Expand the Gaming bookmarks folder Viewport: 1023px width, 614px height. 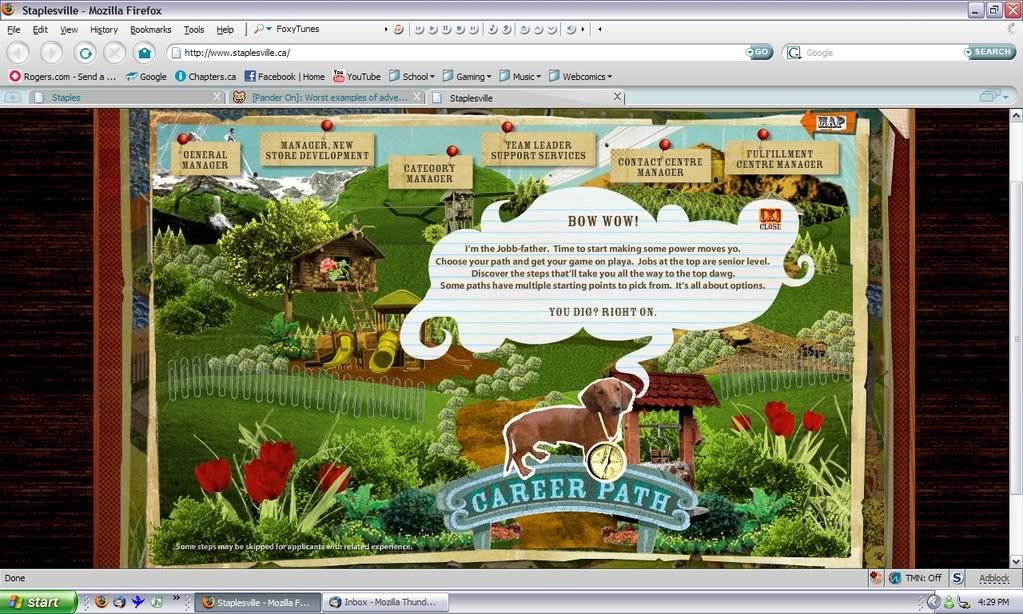[x=466, y=76]
